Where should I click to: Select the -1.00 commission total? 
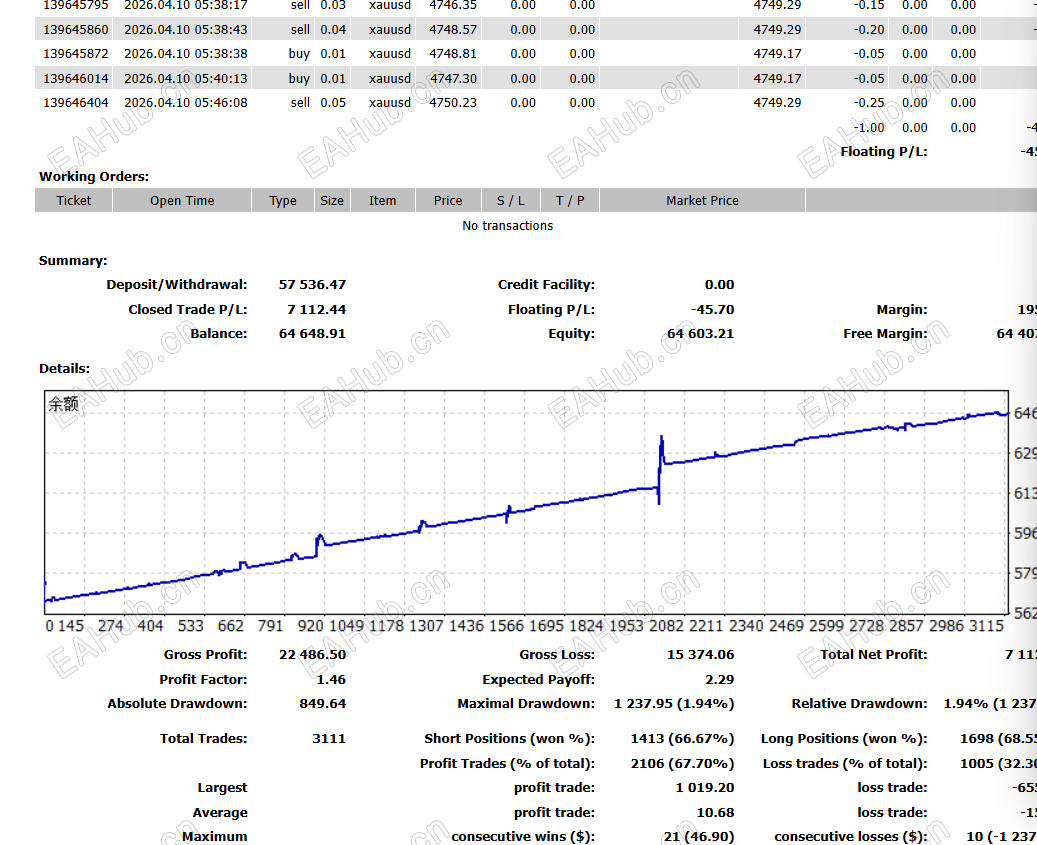pyautogui.click(x=868, y=128)
